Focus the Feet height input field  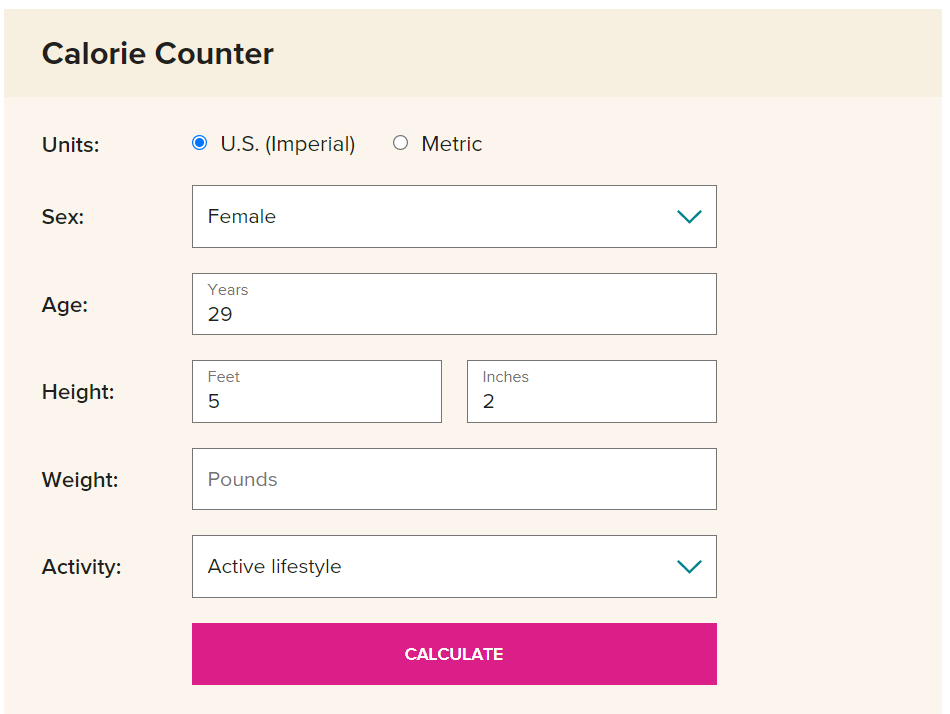pyautogui.click(x=317, y=392)
